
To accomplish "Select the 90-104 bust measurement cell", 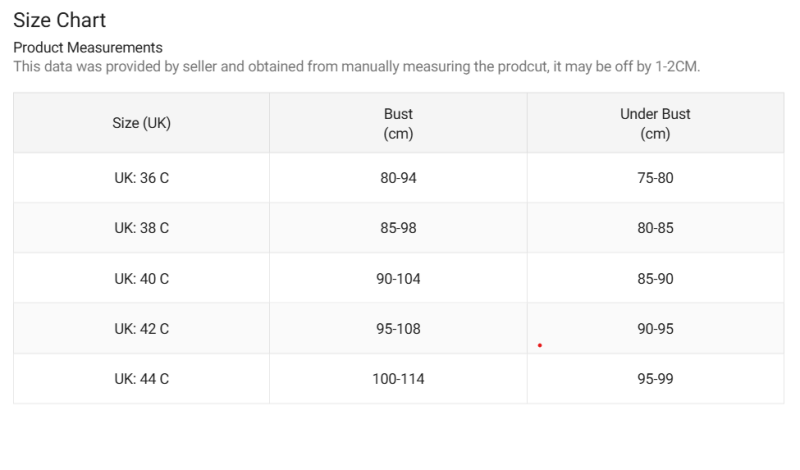I will pyautogui.click(x=398, y=278).
